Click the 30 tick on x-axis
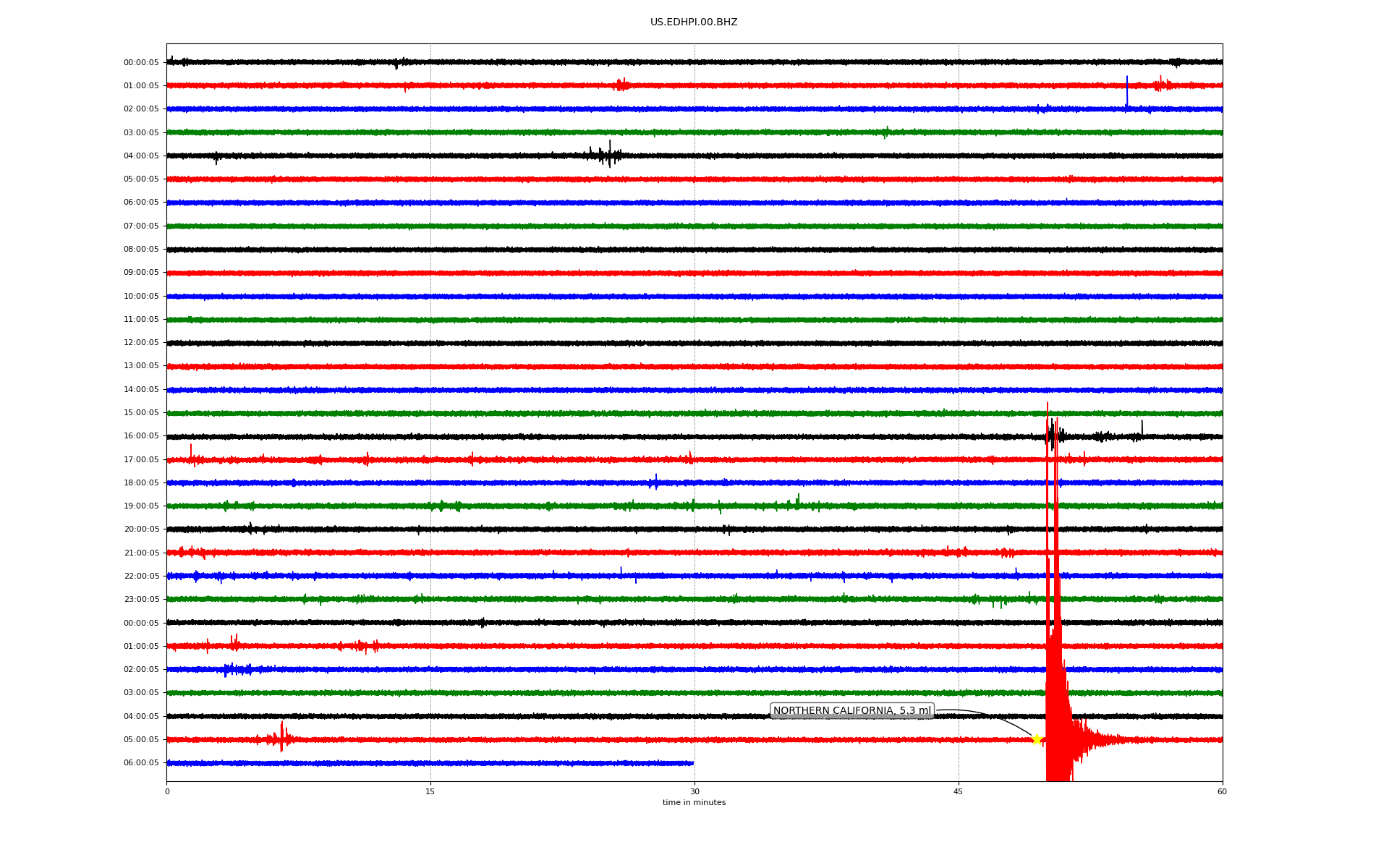The width and height of the screenshot is (1389, 868). pyautogui.click(x=694, y=792)
